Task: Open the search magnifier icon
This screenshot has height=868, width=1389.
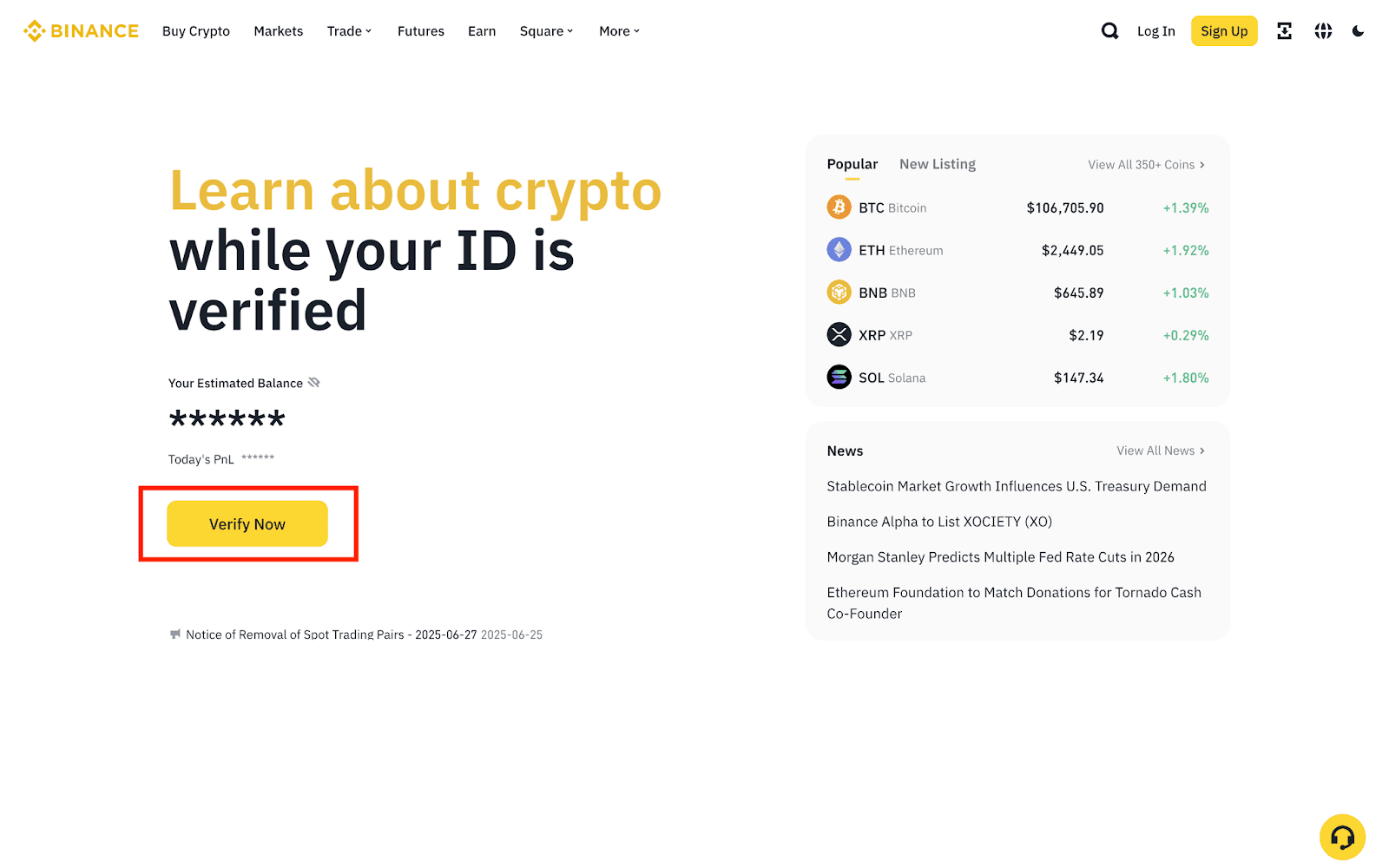Action: (1109, 31)
